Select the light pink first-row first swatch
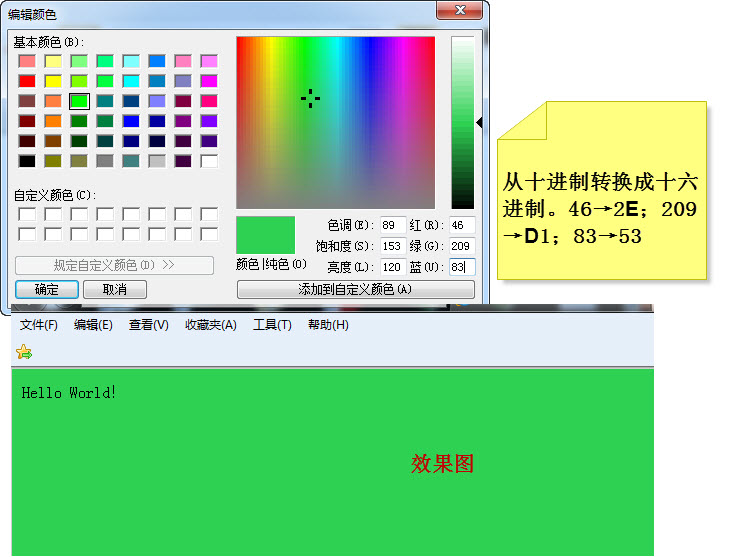 [x=27, y=61]
